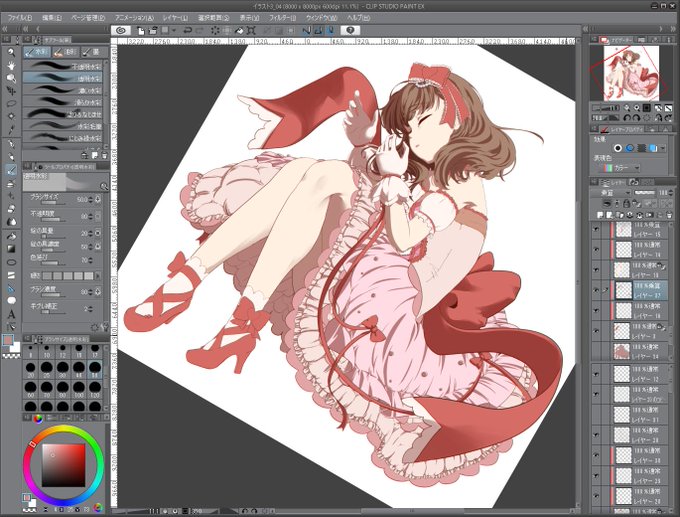Toggle visibility eye of the selected layer
The image size is (680, 517).
(x=596, y=290)
